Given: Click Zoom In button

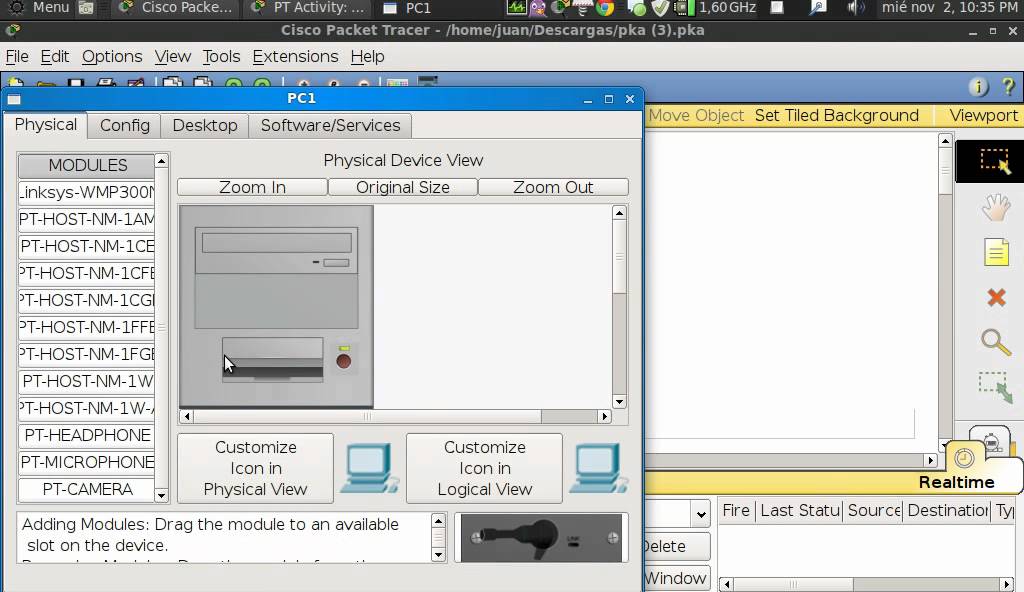Looking at the screenshot, I should 252,187.
